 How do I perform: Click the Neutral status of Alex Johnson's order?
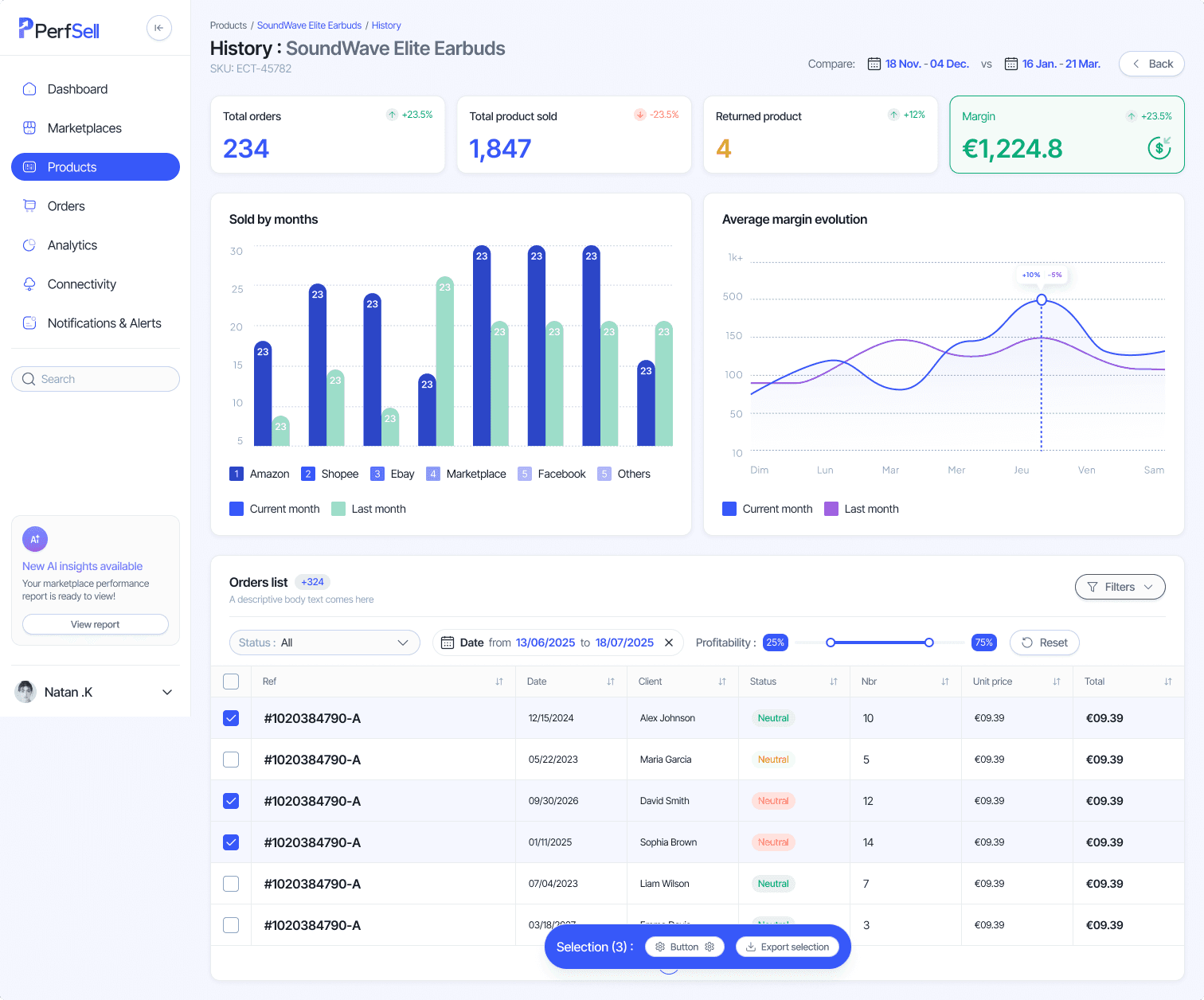773,718
